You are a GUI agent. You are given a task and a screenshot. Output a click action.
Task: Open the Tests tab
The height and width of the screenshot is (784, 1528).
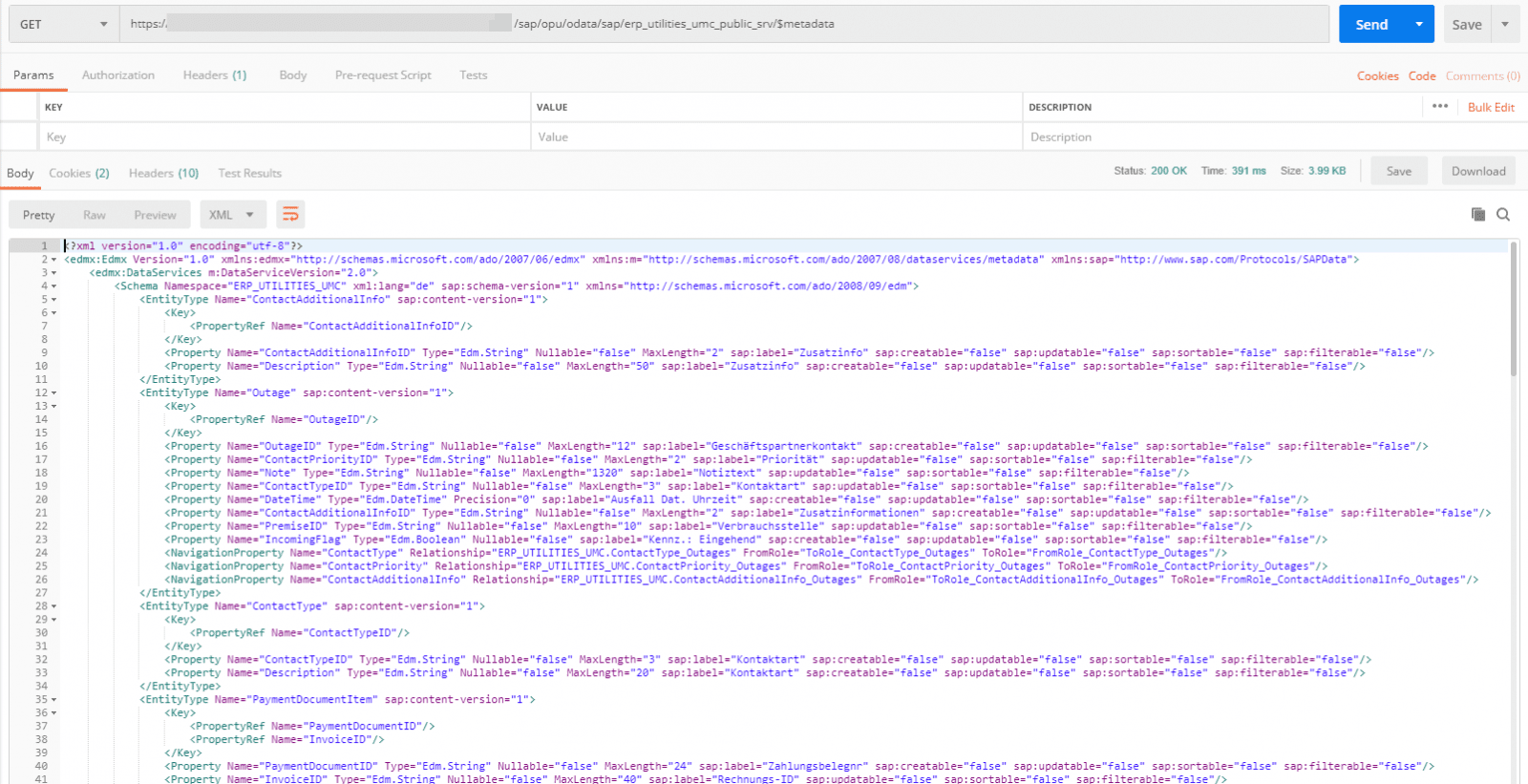[x=474, y=74]
